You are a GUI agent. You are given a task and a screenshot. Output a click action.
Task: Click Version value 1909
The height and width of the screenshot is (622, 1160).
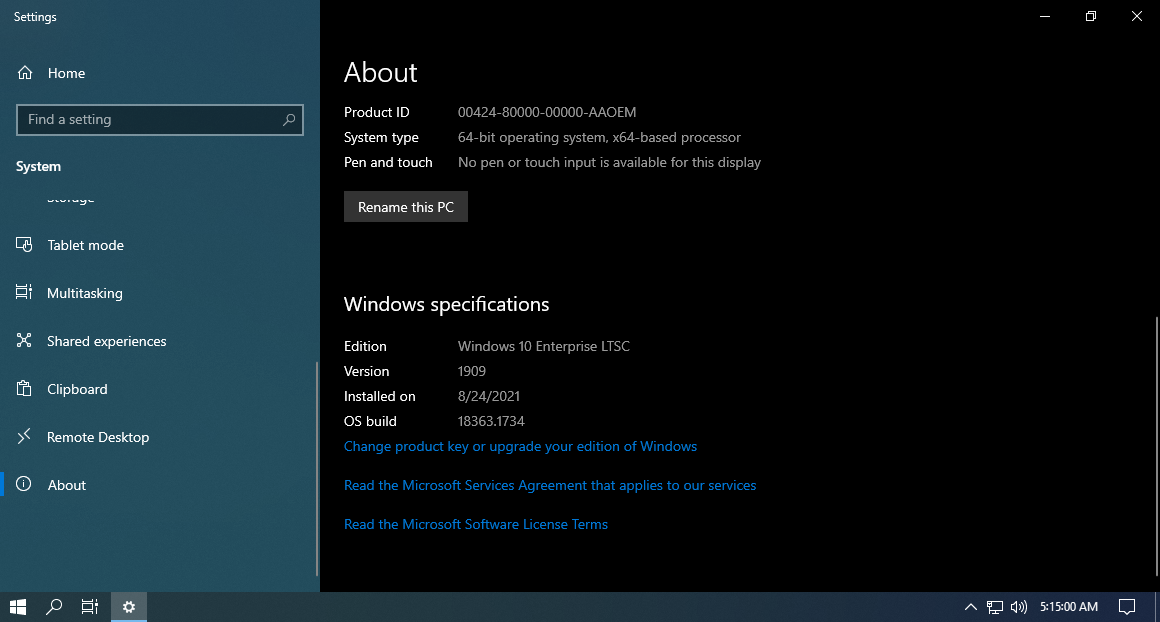472,371
